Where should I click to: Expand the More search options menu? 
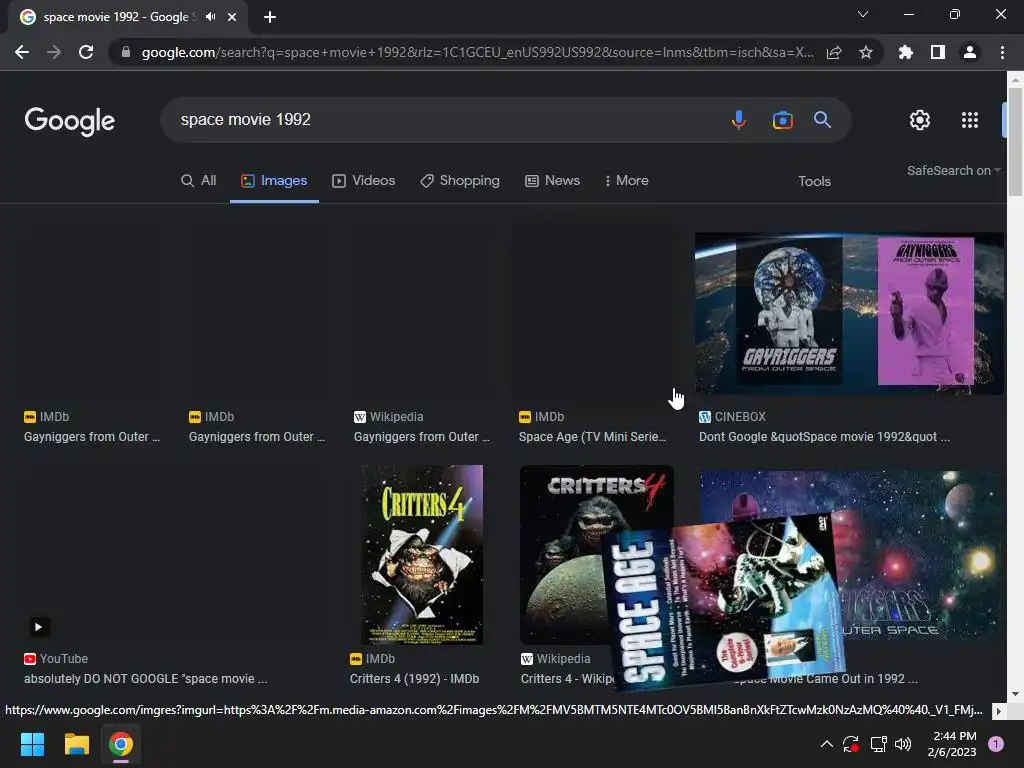pos(626,181)
